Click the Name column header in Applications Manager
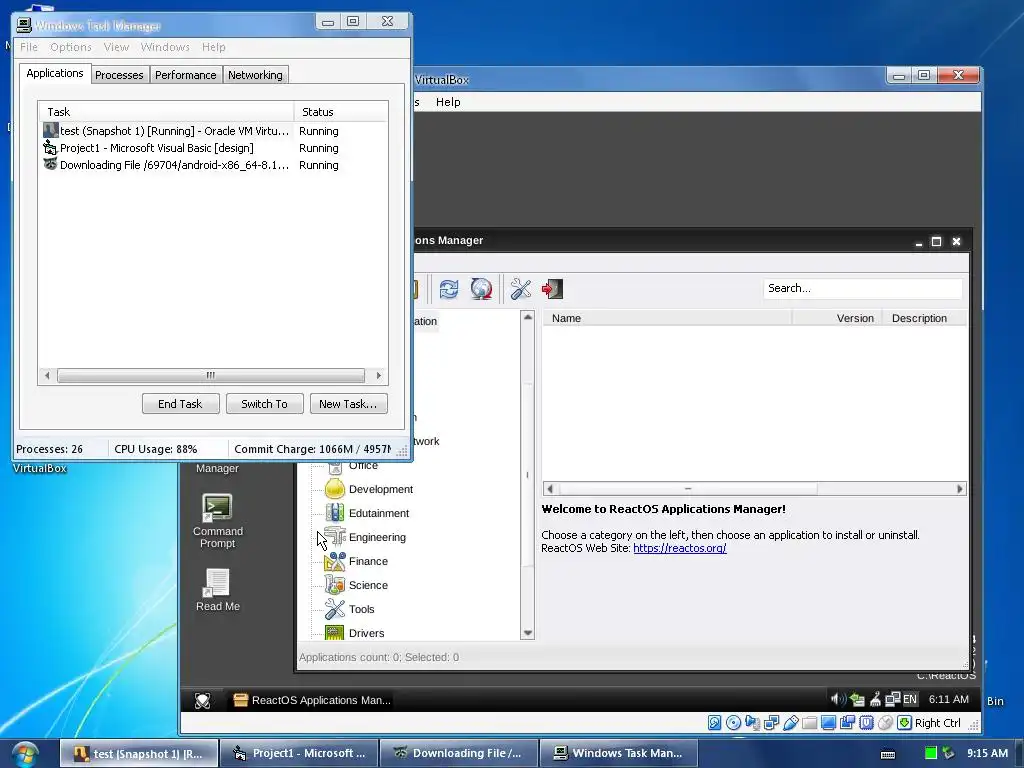This screenshot has height=768, width=1024. [x=667, y=318]
